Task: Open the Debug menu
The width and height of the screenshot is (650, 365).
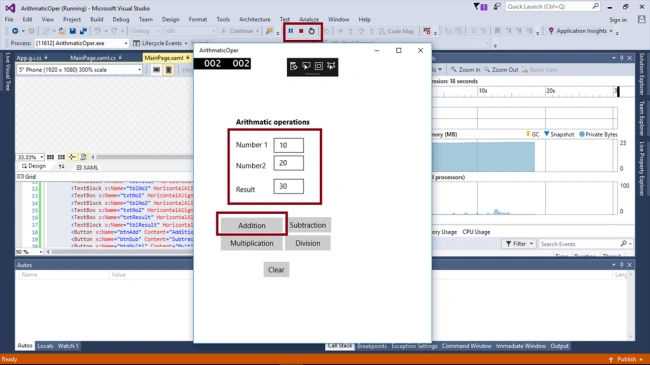Action: (121, 19)
